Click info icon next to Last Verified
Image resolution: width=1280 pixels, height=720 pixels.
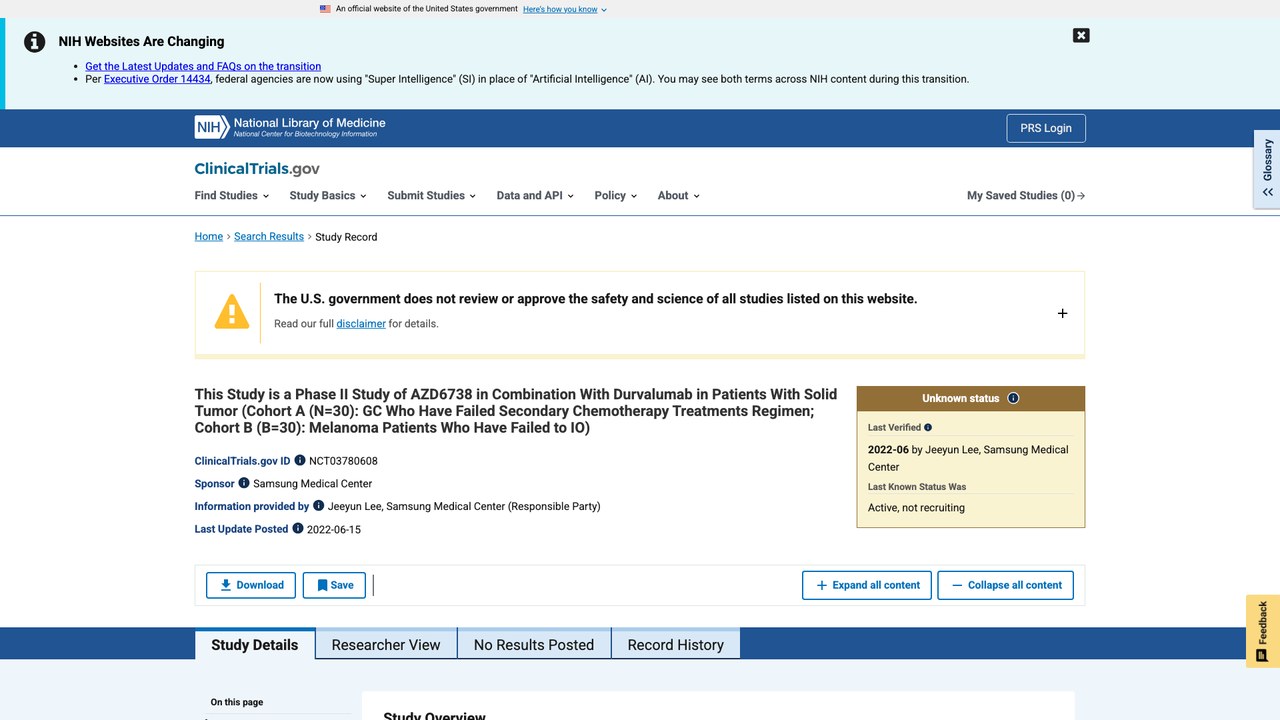928,427
